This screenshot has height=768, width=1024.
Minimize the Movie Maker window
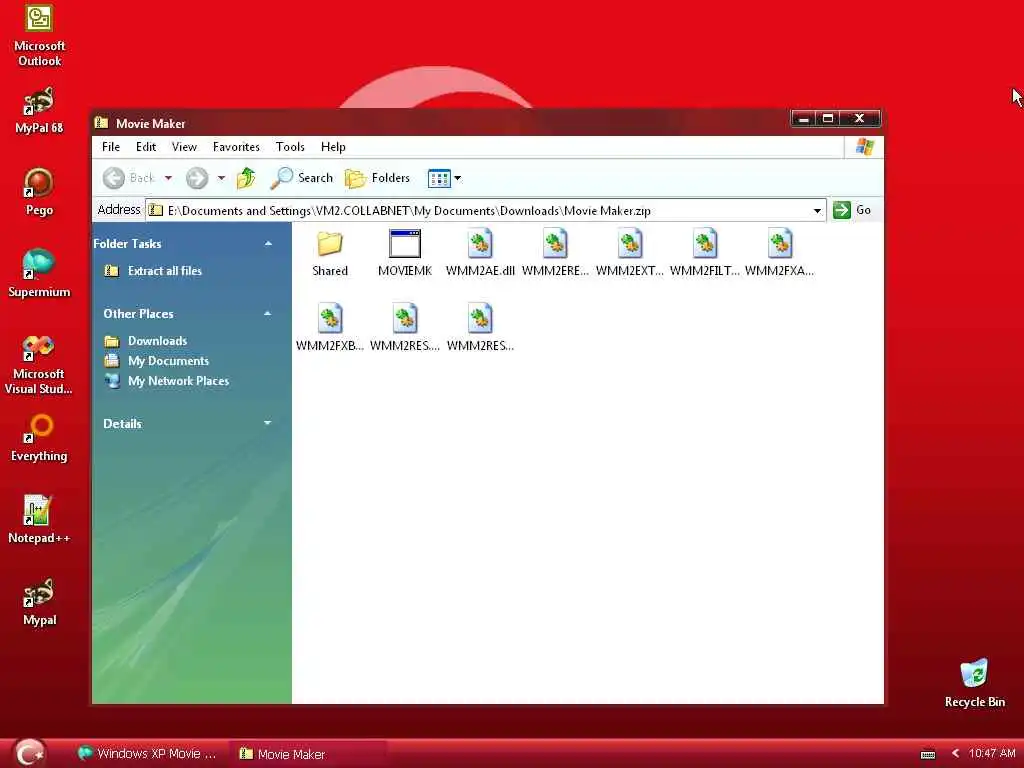[x=804, y=118]
